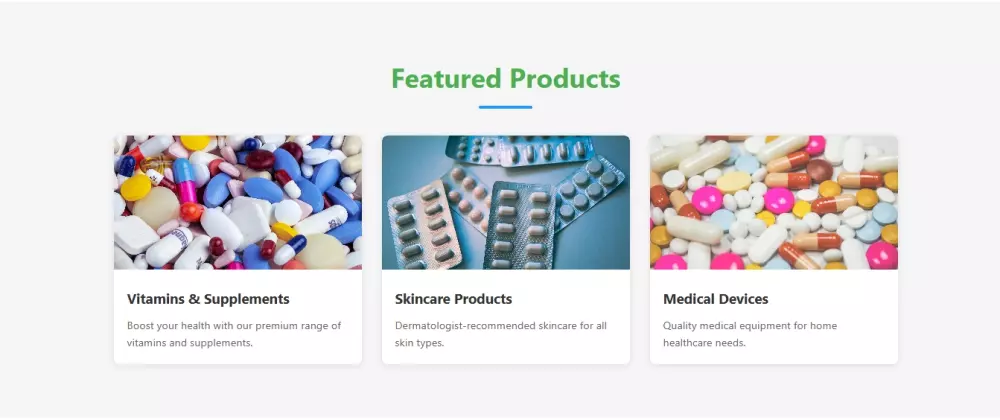Click the word 'Dermatologist-recommended' in skincare card
1000x420 pixels.
(x=465, y=326)
